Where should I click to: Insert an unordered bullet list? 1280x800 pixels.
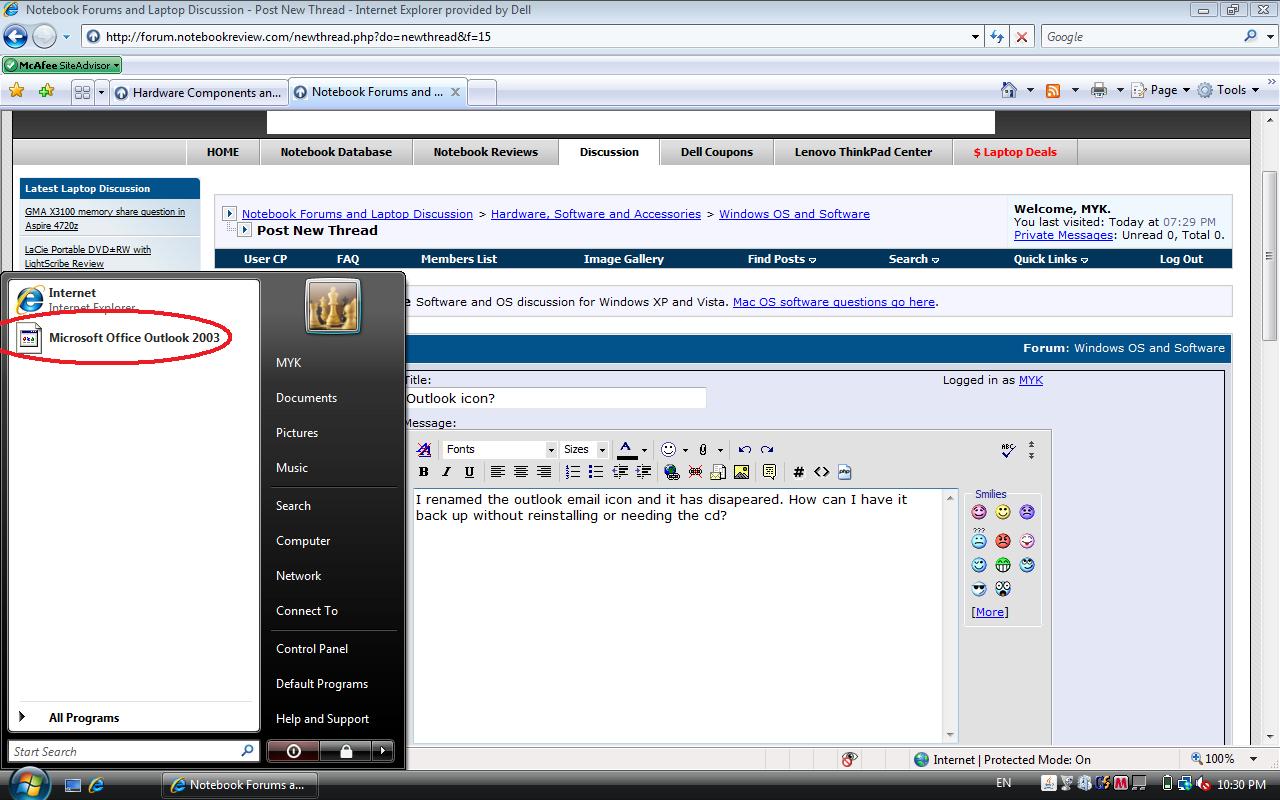pos(596,472)
